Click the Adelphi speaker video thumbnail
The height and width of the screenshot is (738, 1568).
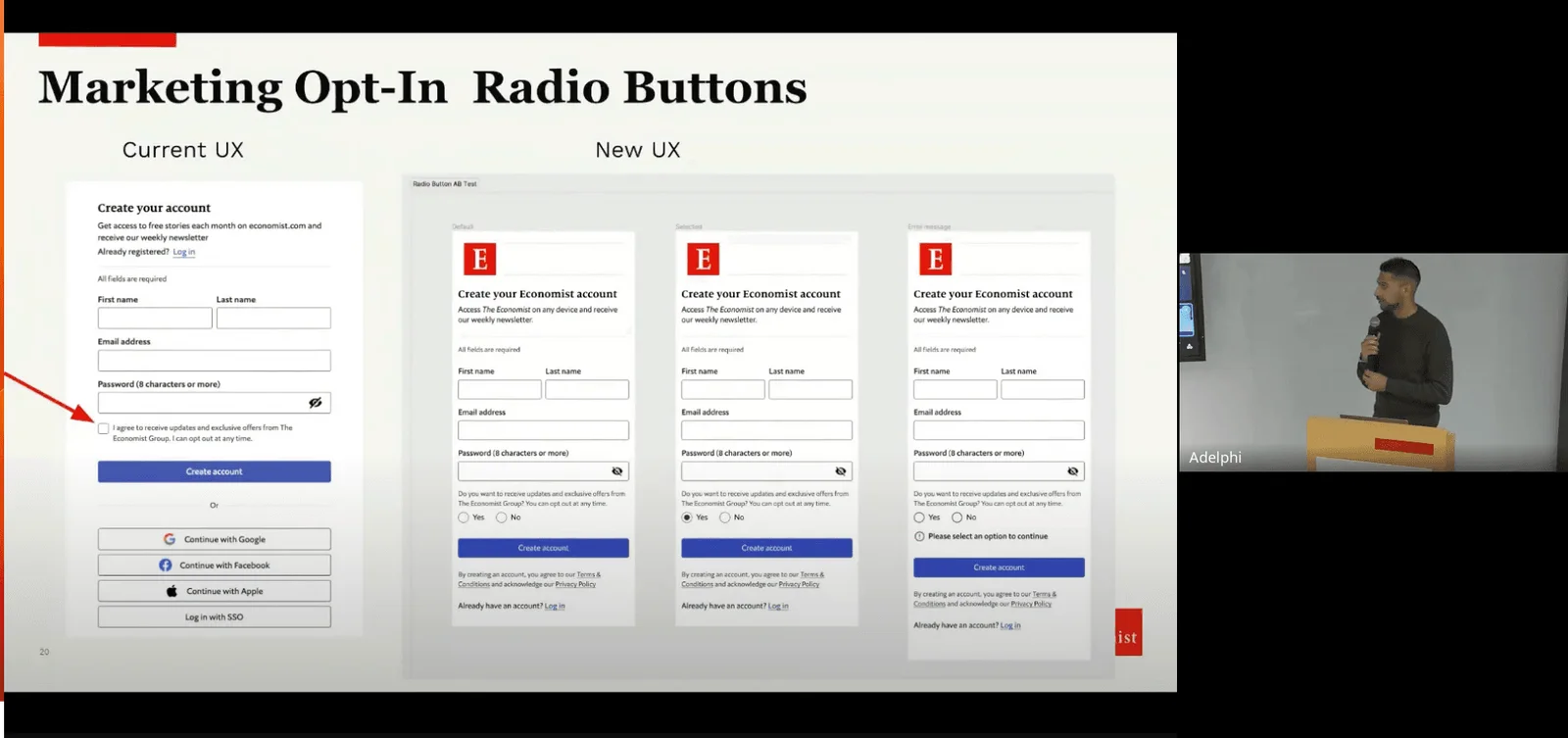click(1372, 363)
